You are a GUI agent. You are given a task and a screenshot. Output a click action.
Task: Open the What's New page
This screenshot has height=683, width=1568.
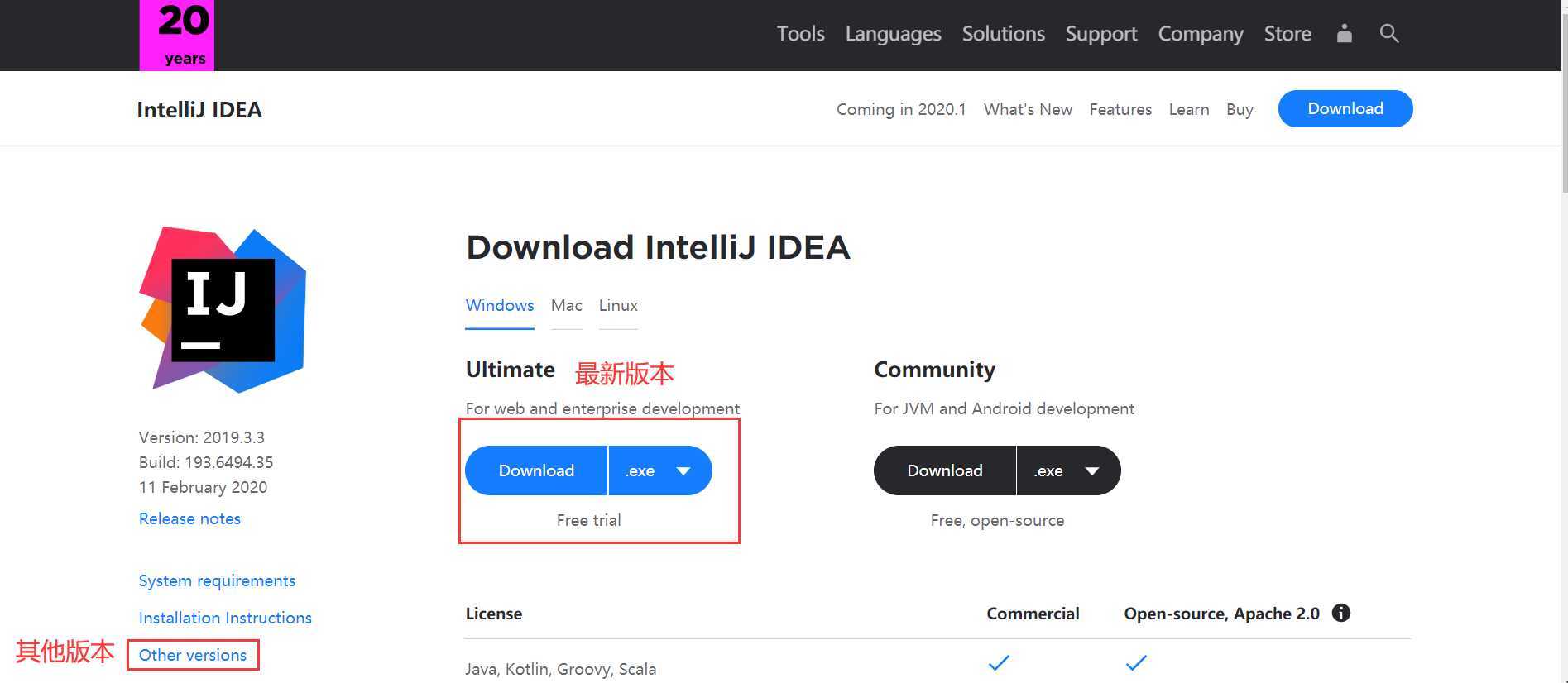pyautogui.click(x=1028, y=109)
